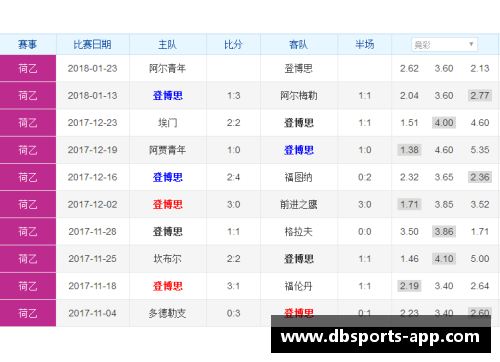Select odds 2.04

[409, 96]
